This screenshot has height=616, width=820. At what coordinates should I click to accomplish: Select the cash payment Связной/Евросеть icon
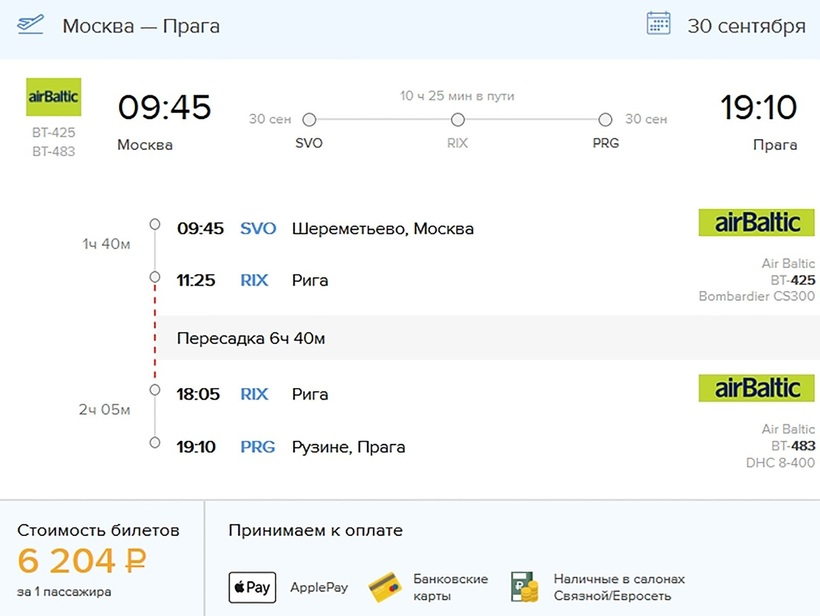pos(523,586)
